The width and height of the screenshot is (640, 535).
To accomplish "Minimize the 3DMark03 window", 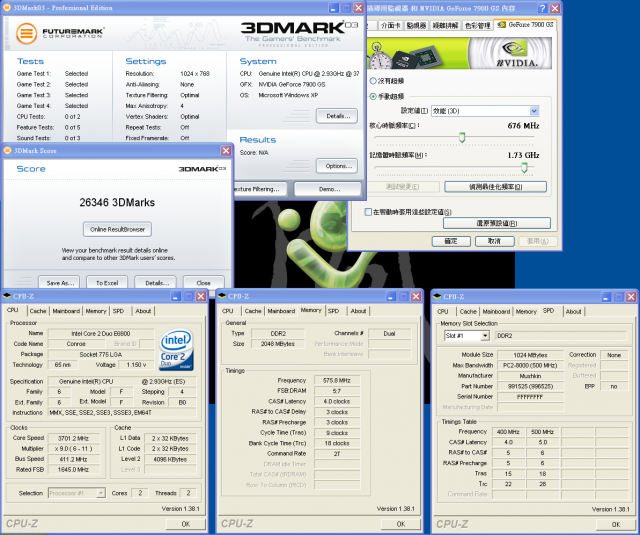I will (334, 8).
